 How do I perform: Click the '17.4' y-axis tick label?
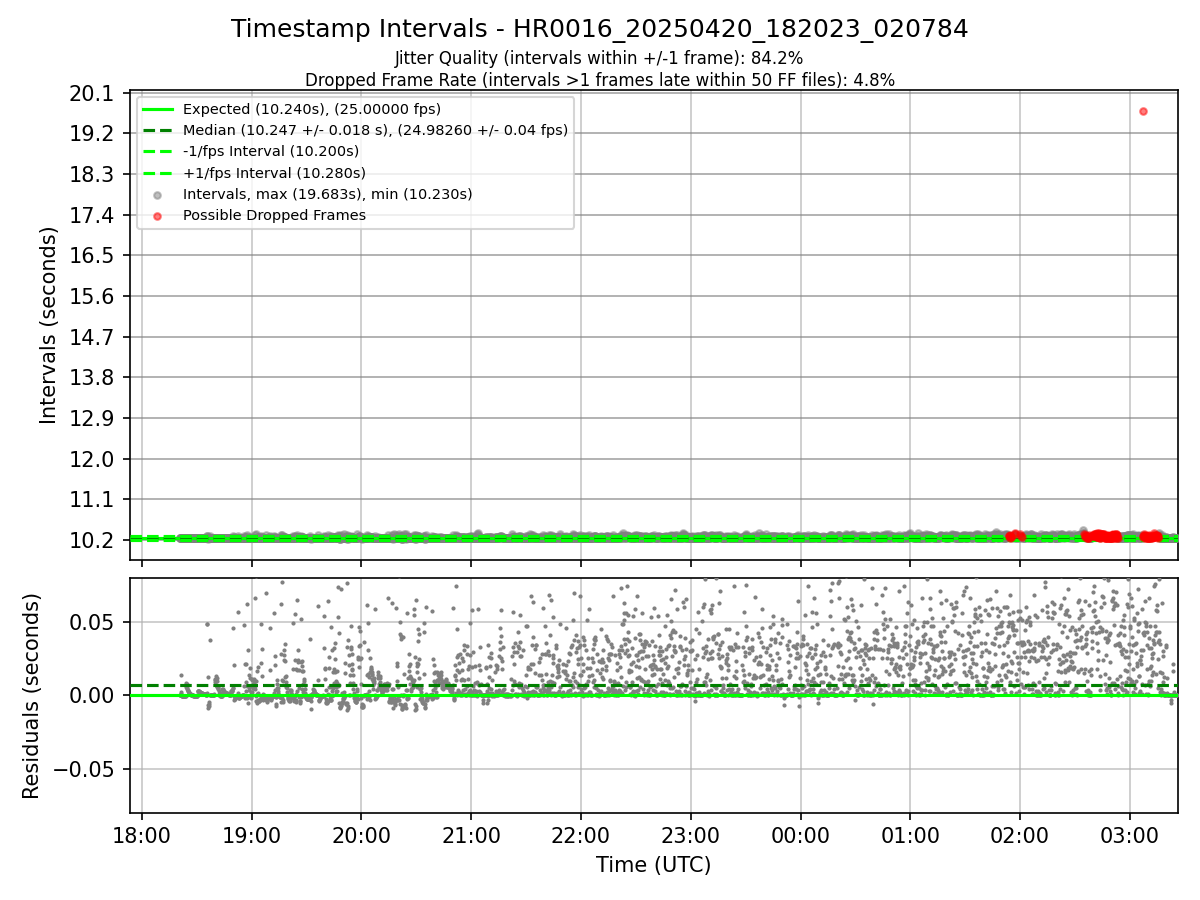pos(92,215)
